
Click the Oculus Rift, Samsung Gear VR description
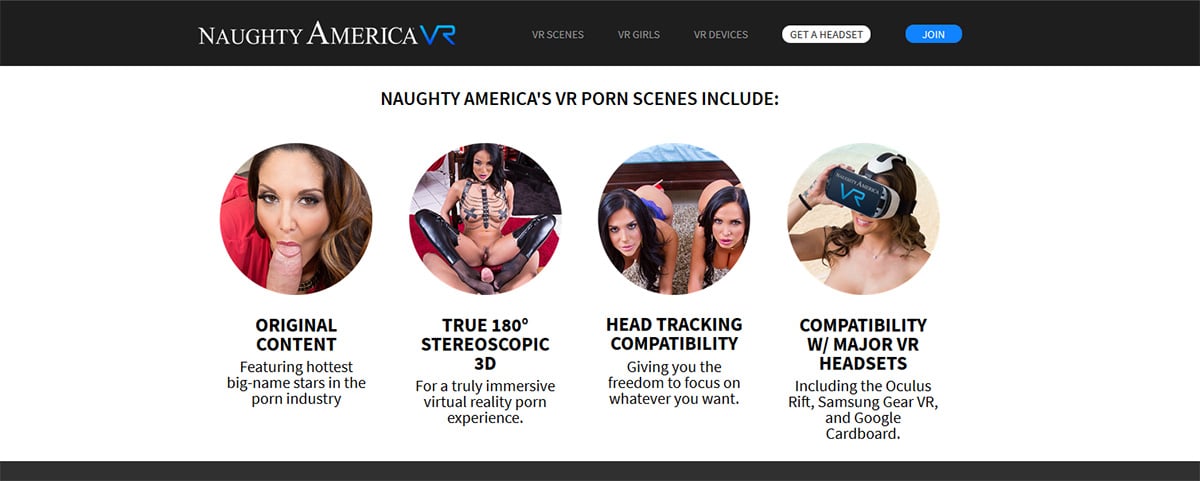click(x=863, y=410)
